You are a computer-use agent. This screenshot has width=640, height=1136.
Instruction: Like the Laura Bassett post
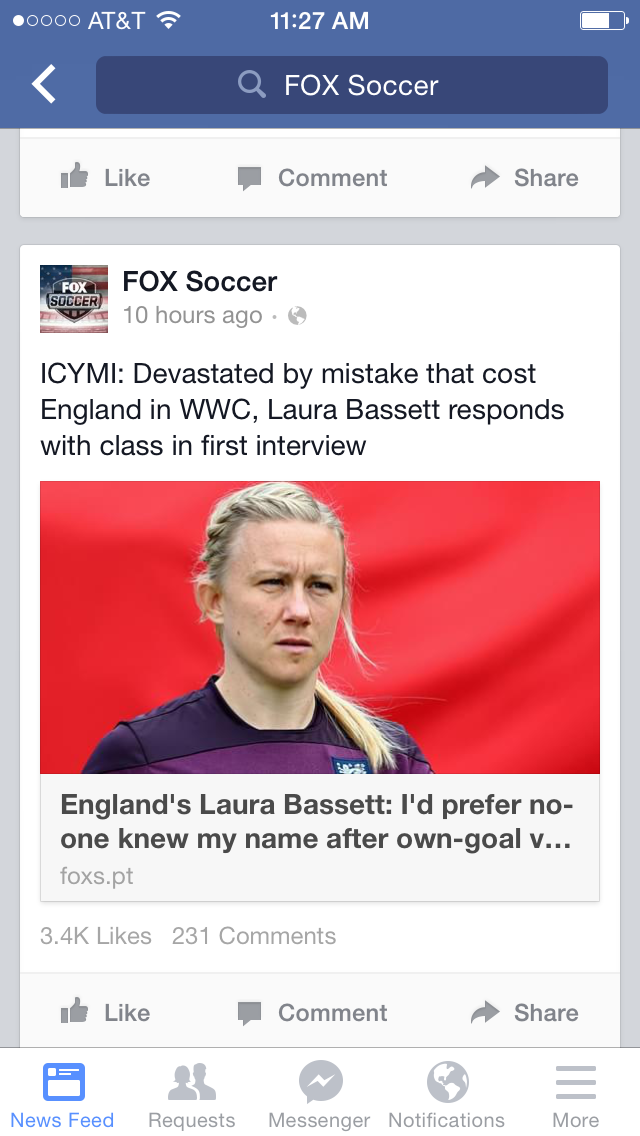[x=106, y=1011]
